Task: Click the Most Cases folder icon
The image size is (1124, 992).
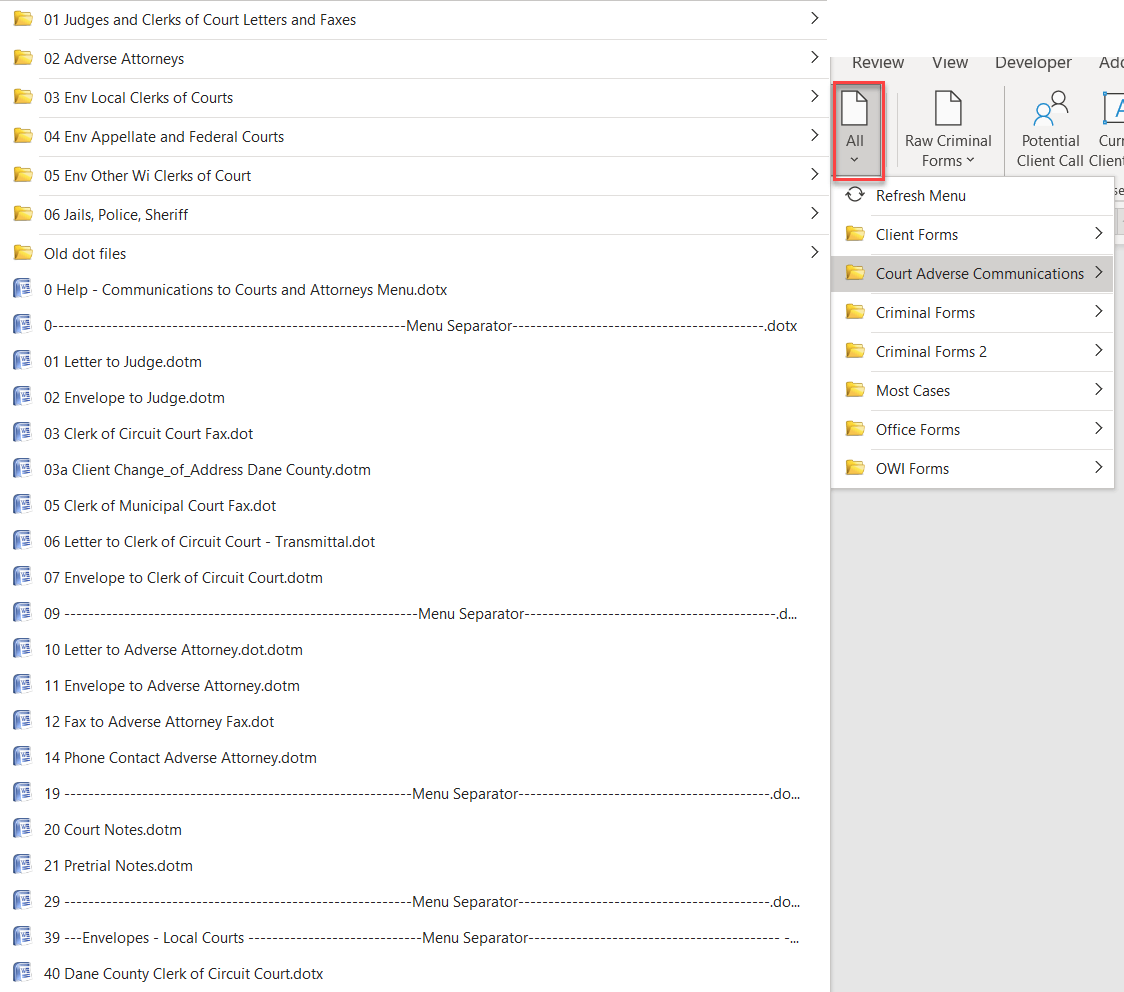Action: (854, 390)
